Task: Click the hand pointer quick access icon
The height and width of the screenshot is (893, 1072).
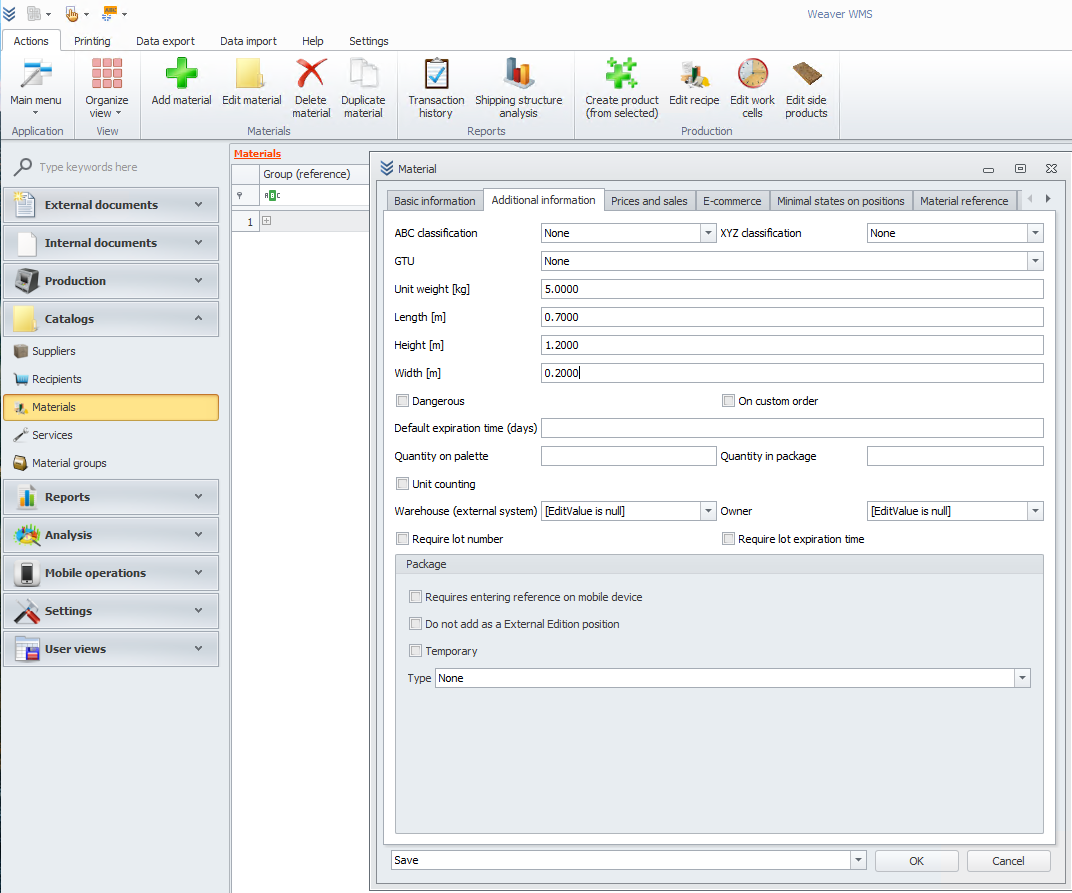Action: (x=72, y=14)
